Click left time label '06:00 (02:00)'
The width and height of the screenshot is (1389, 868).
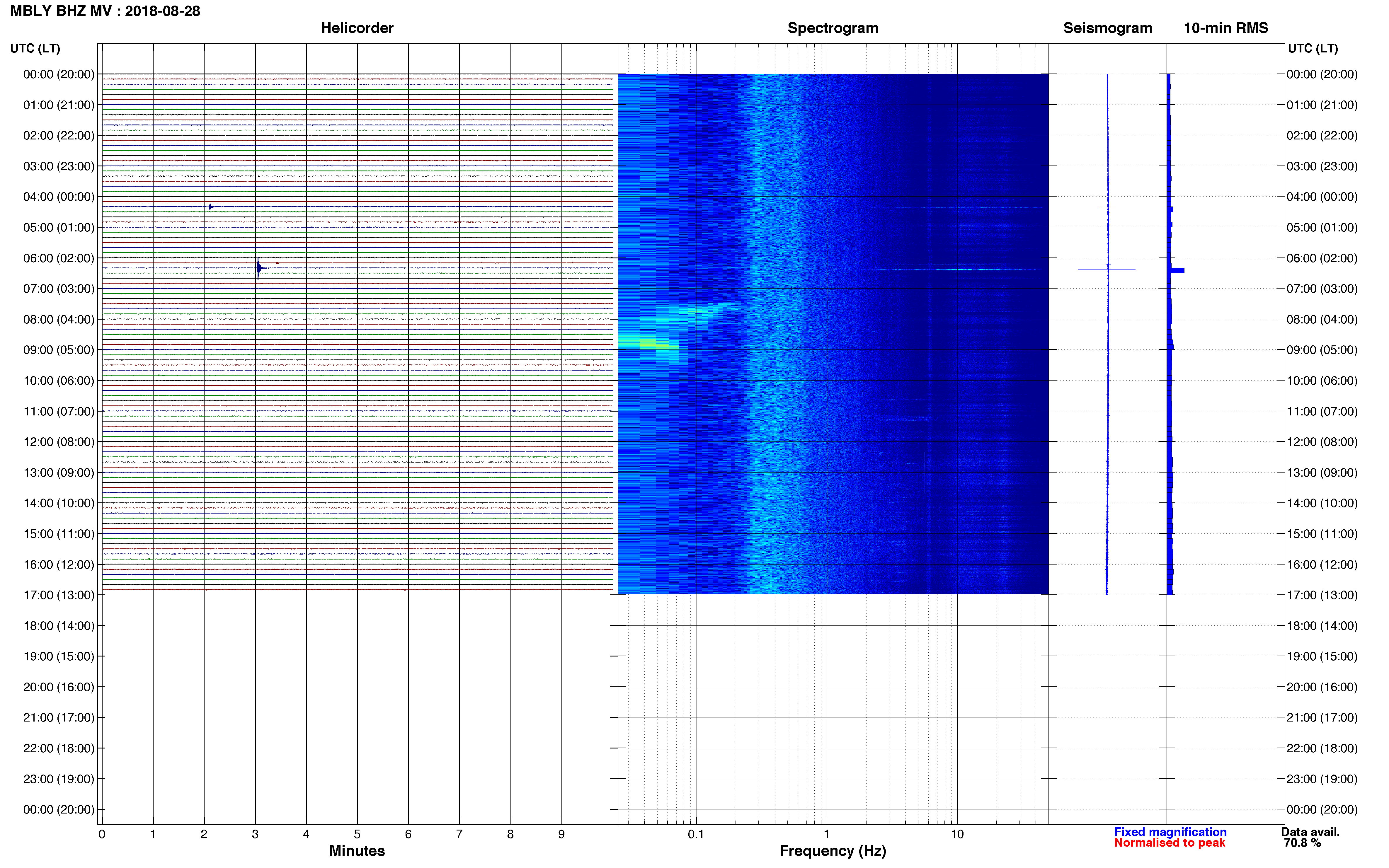point(59,258)
